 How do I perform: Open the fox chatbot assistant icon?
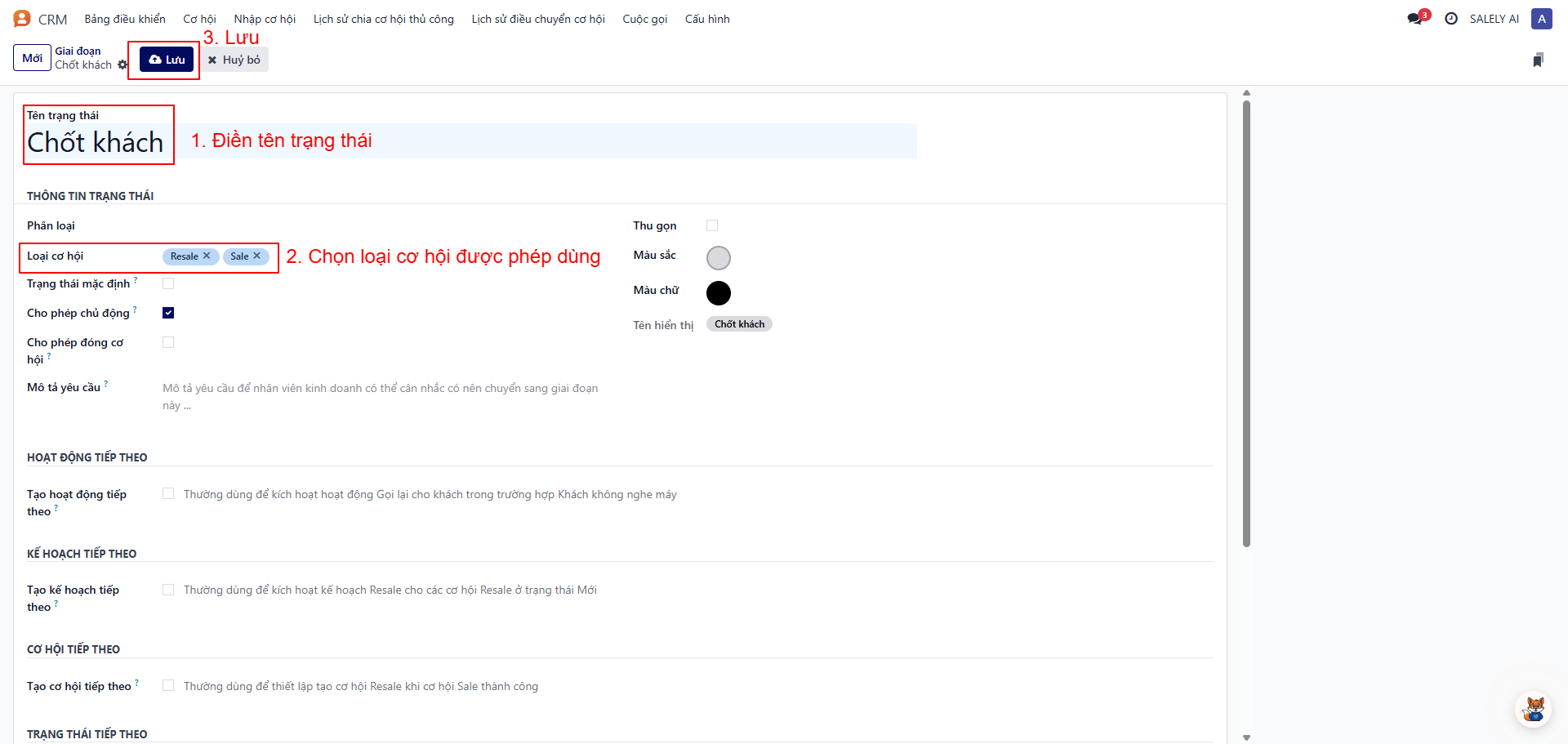(1534, 708)
